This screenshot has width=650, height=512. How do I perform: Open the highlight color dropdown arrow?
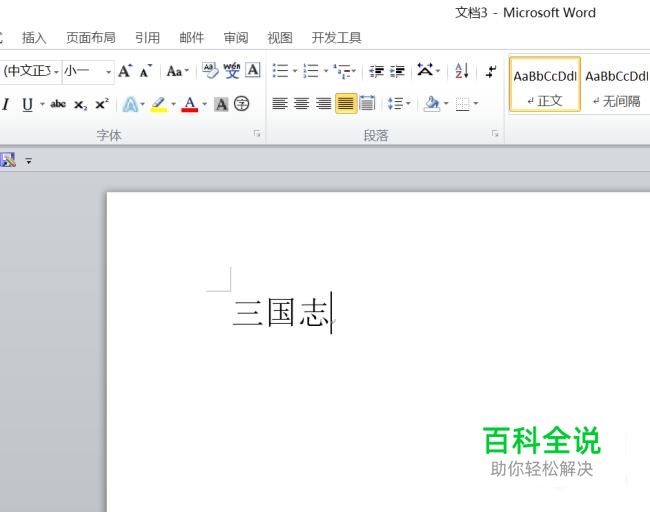[x=173, y=104]
